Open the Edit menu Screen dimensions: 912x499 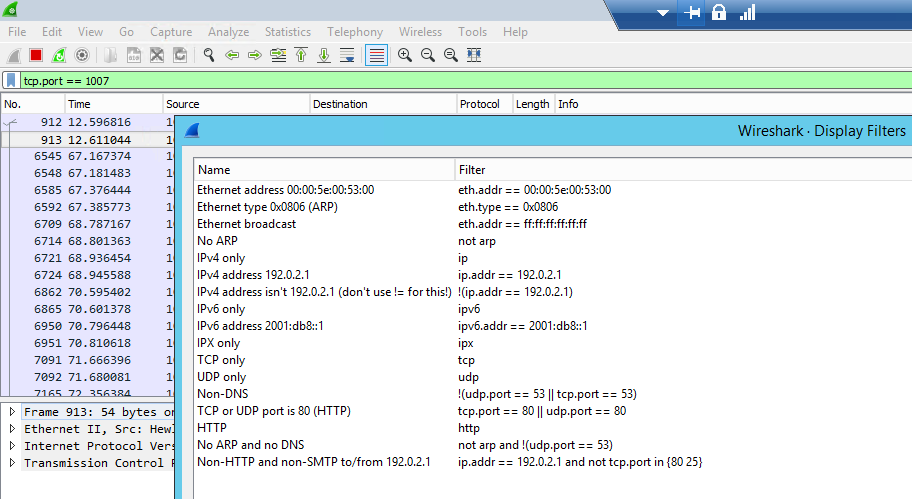tap(52, 32)
